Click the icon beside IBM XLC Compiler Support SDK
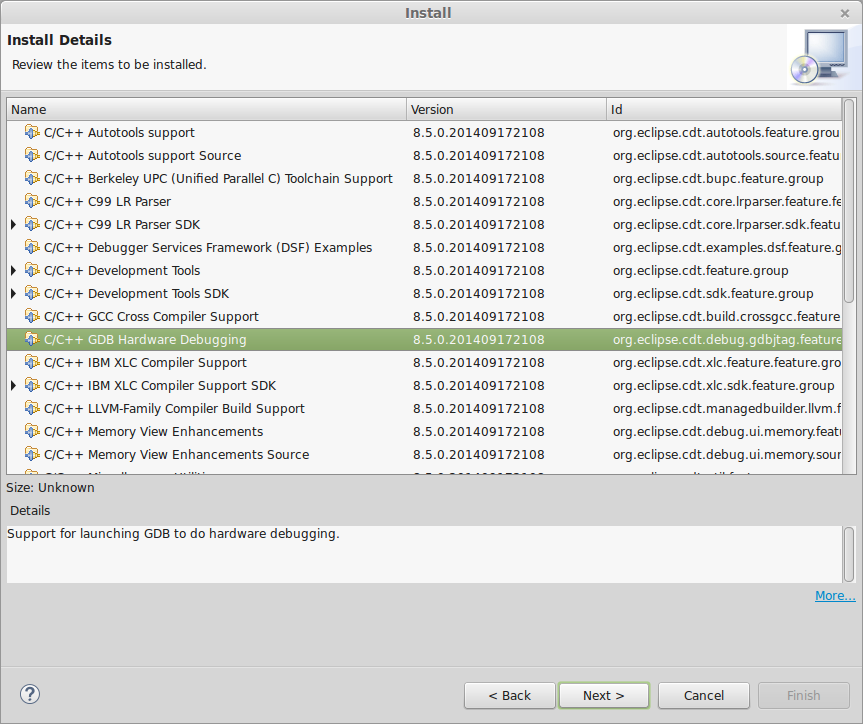Viewport: 863px width, 724px height. pos(32,385)
